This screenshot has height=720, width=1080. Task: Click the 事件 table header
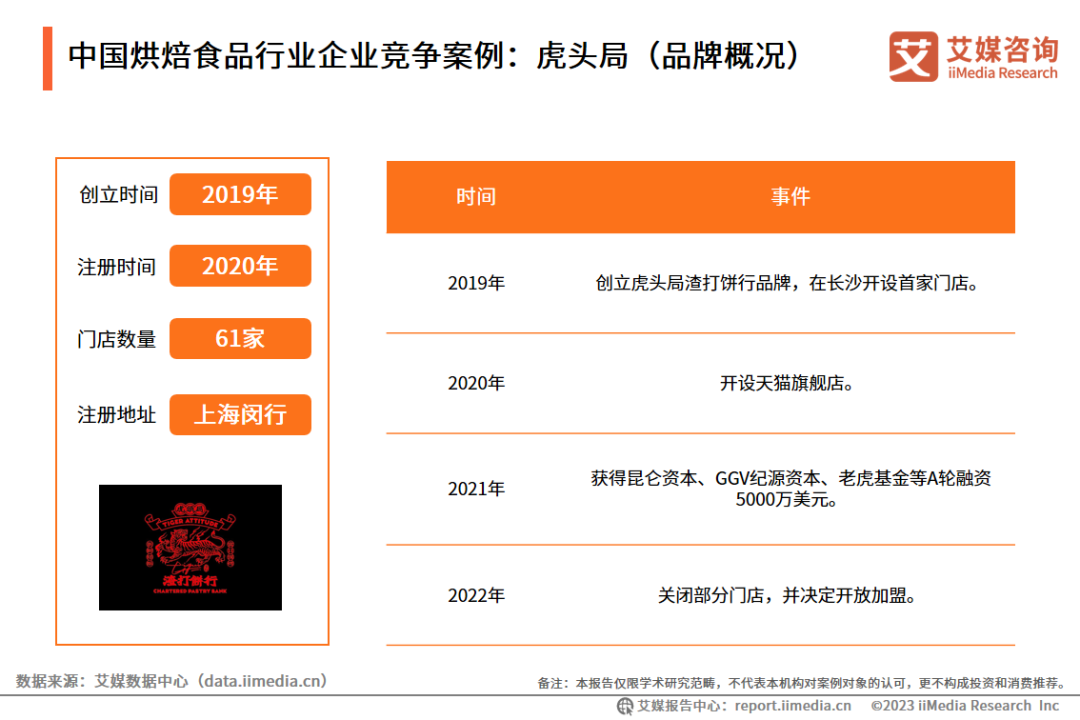coord(790,197)
